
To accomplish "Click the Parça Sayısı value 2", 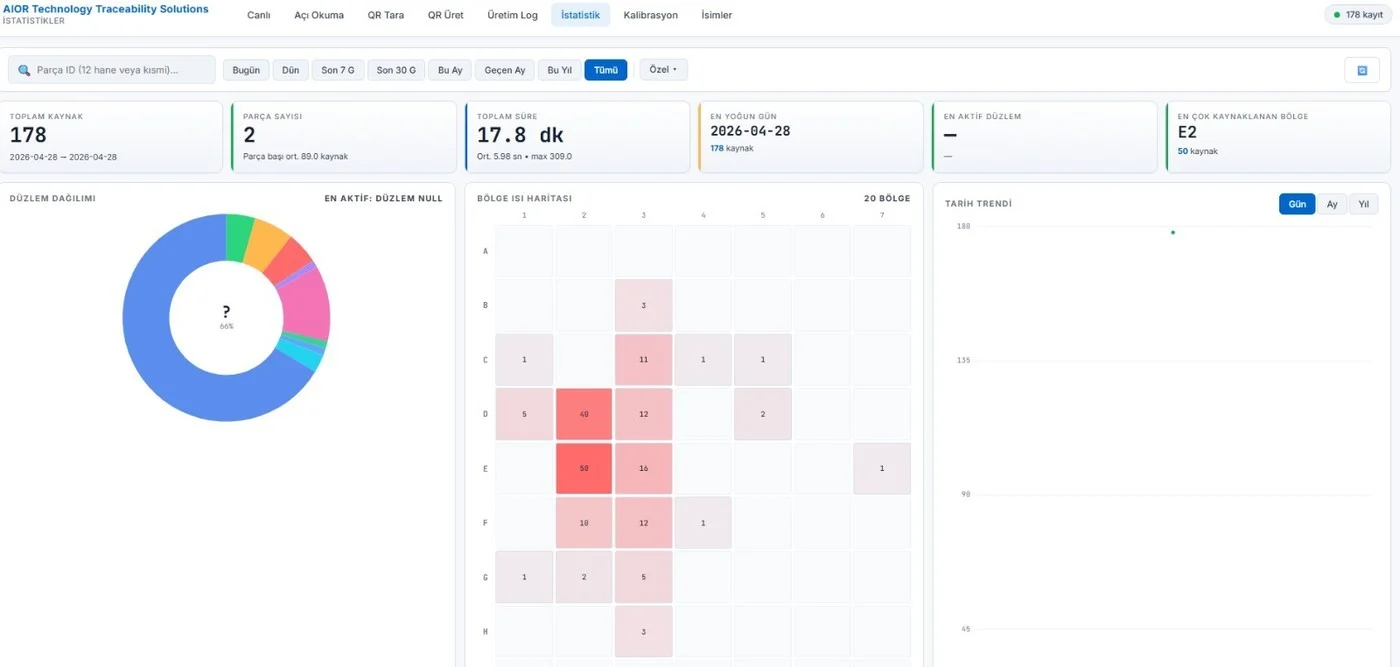I will [249, 135].
